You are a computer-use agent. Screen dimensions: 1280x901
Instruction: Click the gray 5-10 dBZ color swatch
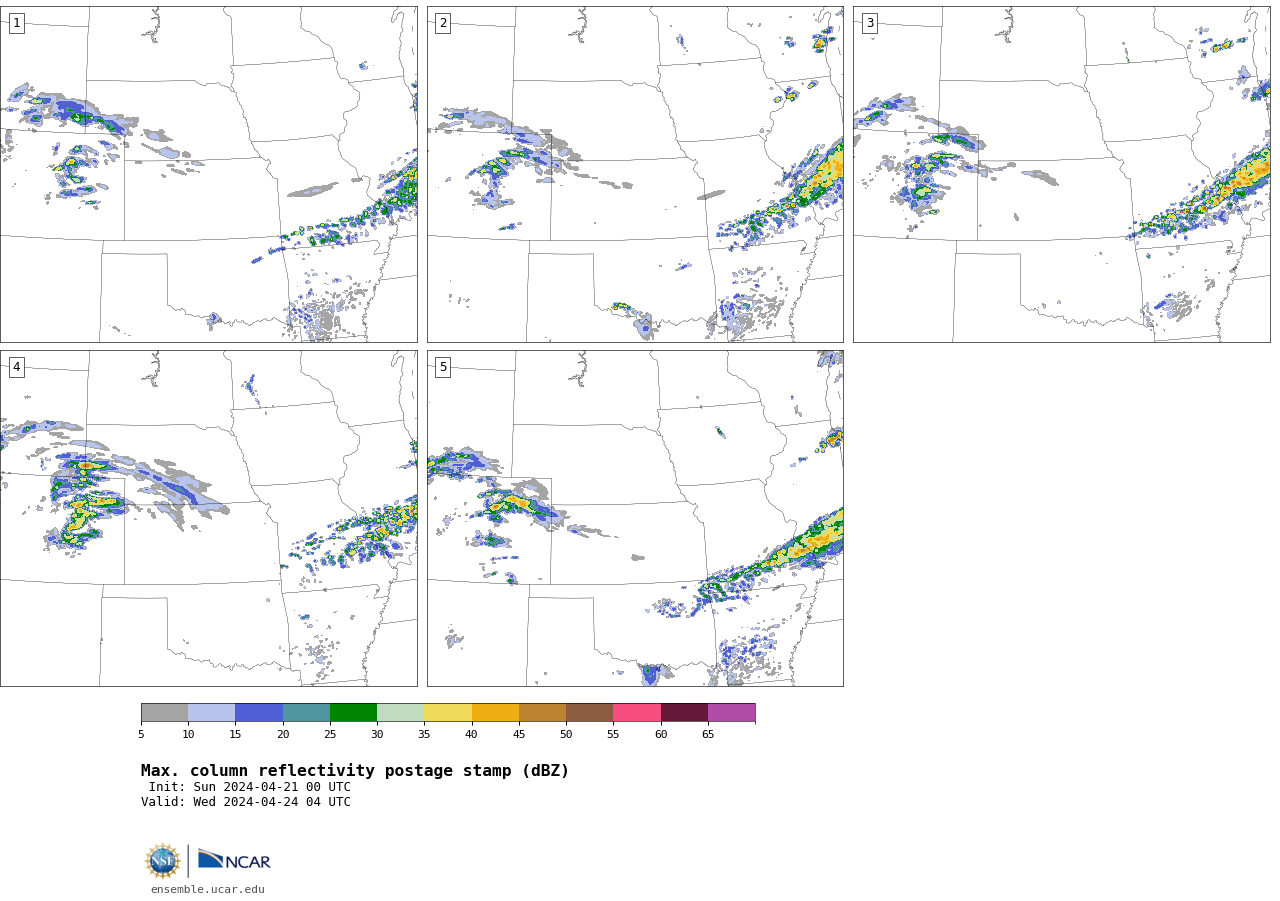point(164,713)
